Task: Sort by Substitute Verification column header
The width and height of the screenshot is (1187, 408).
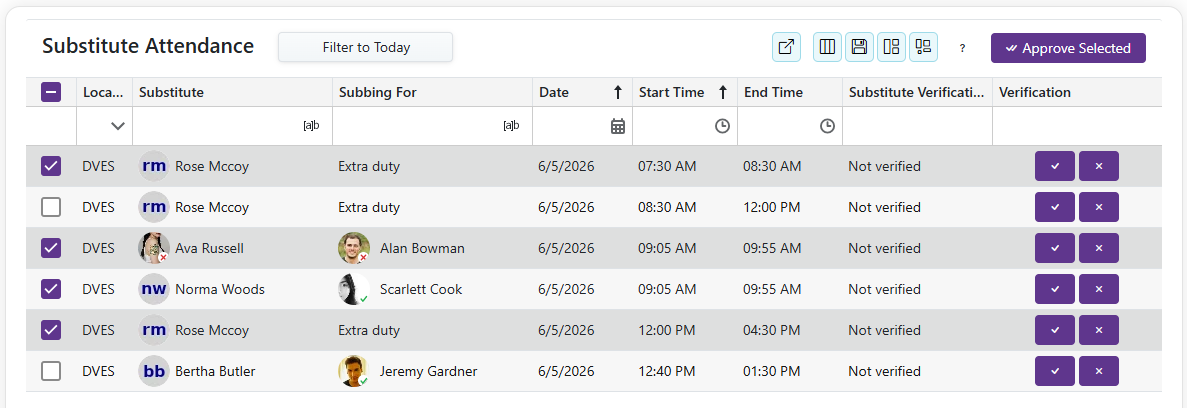Action: (x=918, y=92)
